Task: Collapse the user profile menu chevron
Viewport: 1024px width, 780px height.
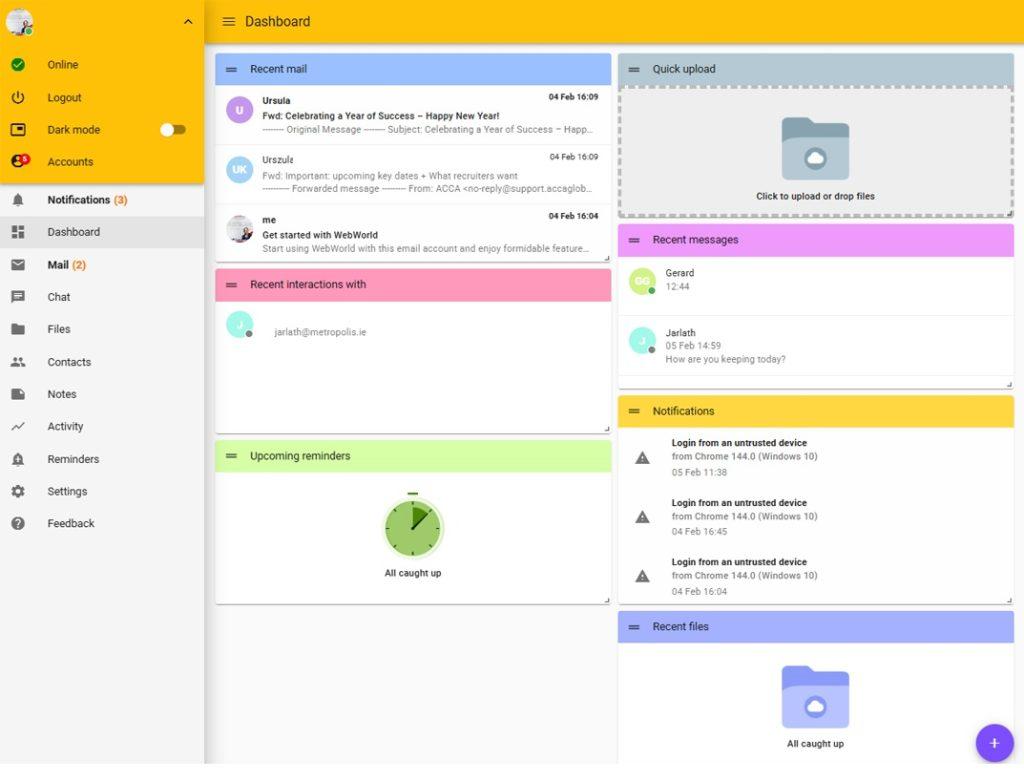Action: pyautogui.click(x=188, y=22)
